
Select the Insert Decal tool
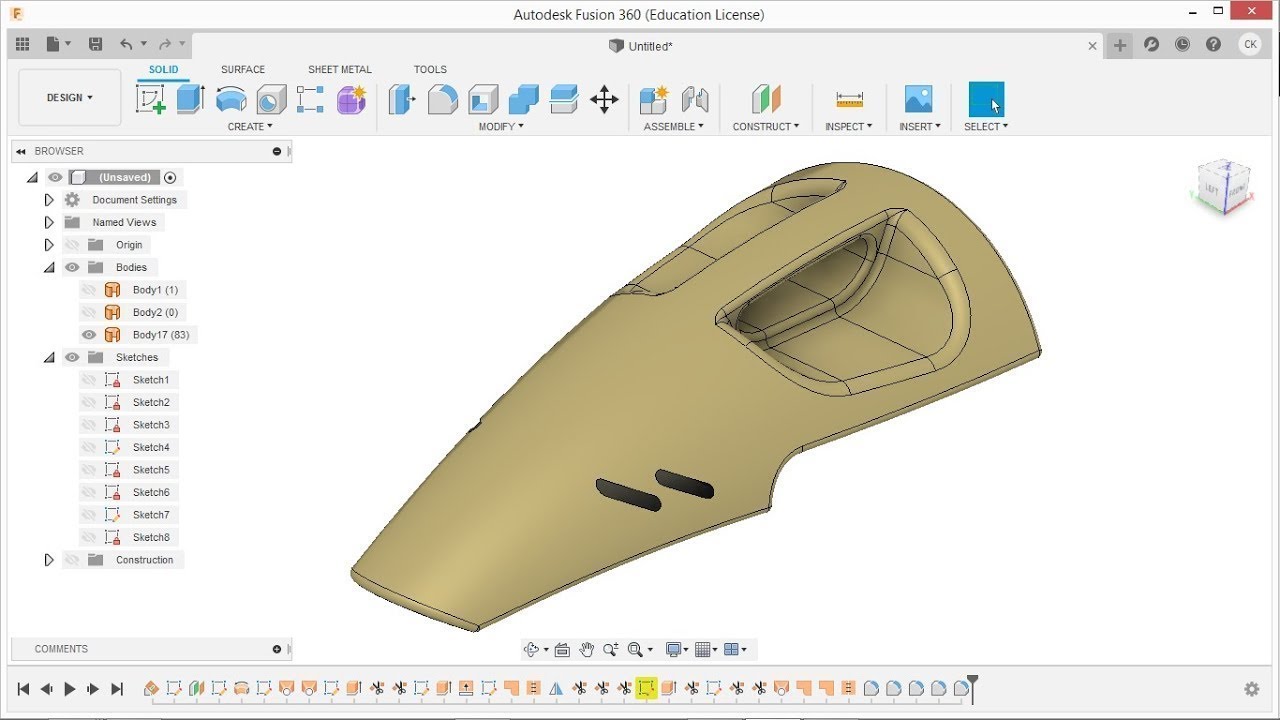(918, 99)
